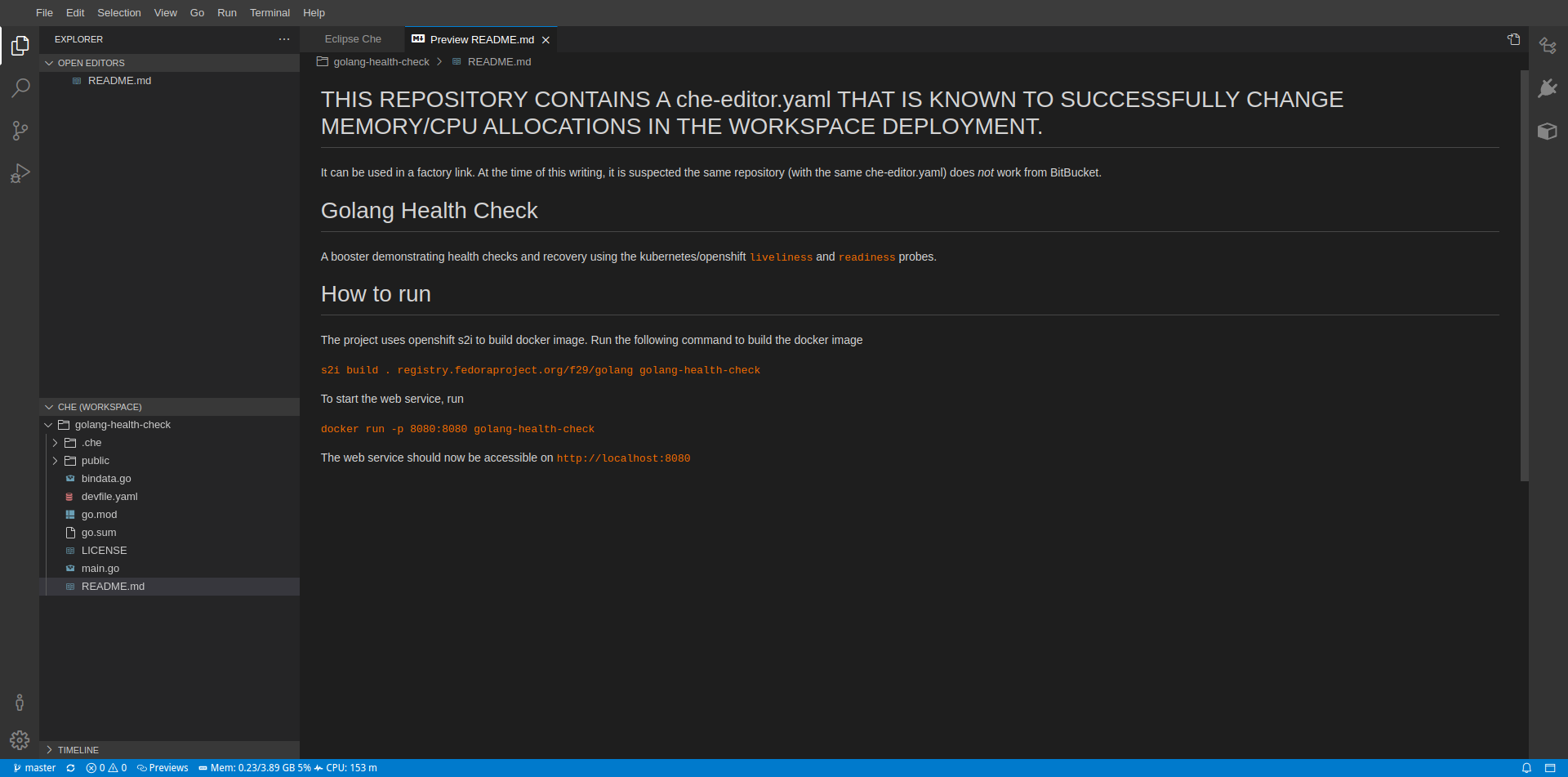Open the plug-shaped Plugins panel icon
Screen dimensions: 1568x777
click(x=1548, y=88)
